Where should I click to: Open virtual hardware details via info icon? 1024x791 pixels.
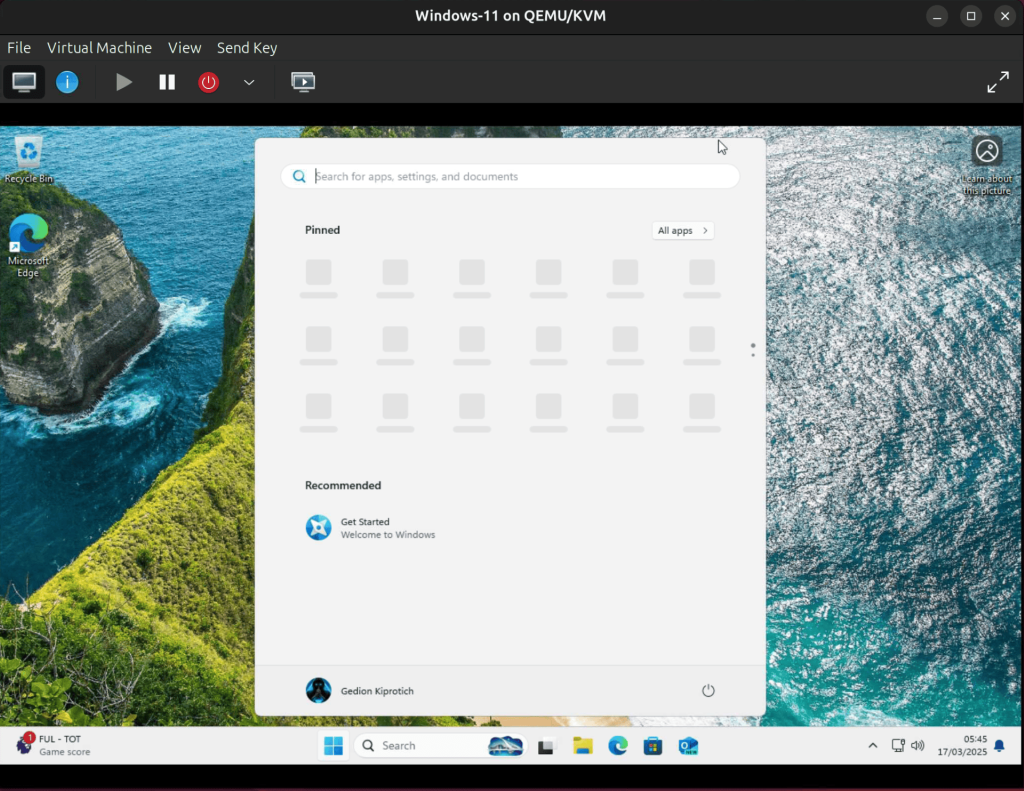click(67, 82)
